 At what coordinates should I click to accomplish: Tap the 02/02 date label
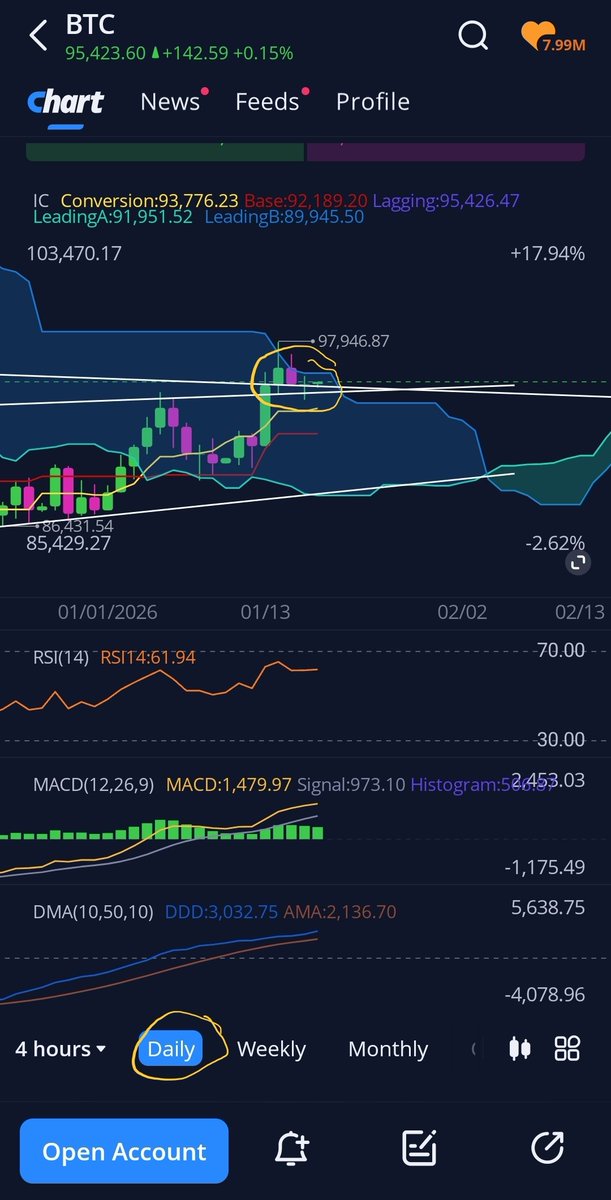tap(462, 612)
